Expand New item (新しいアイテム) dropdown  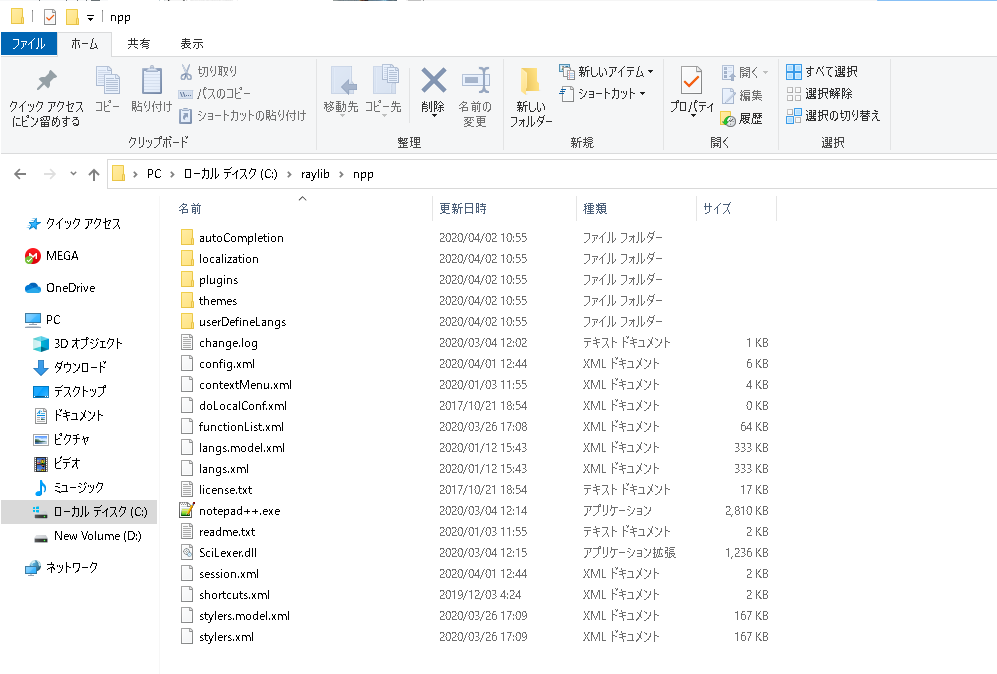(x=650, y=72)
